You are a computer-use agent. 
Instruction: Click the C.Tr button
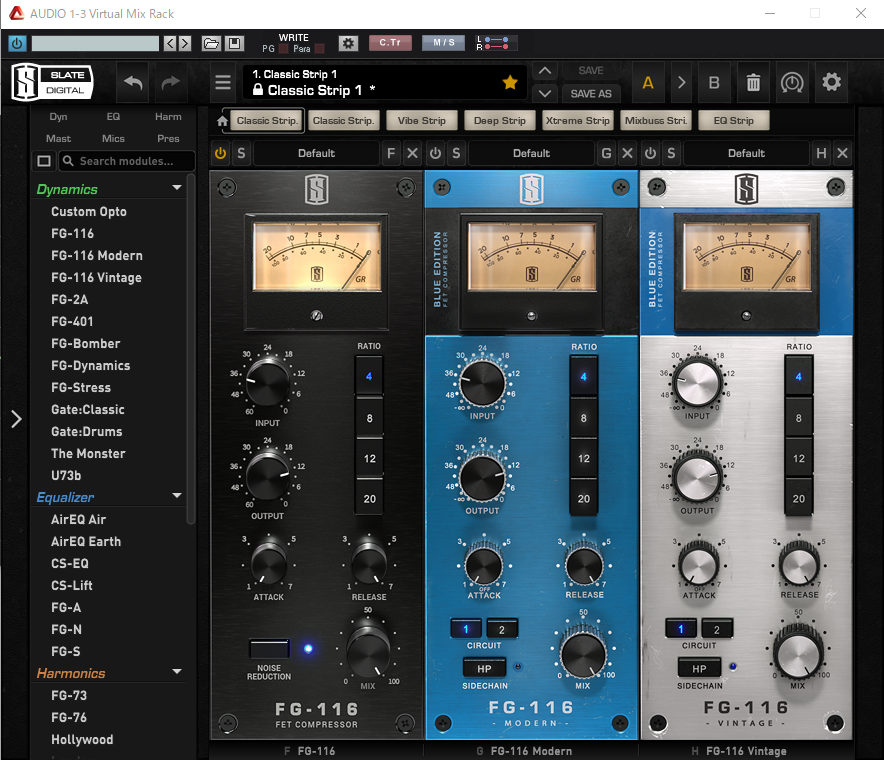390,43
